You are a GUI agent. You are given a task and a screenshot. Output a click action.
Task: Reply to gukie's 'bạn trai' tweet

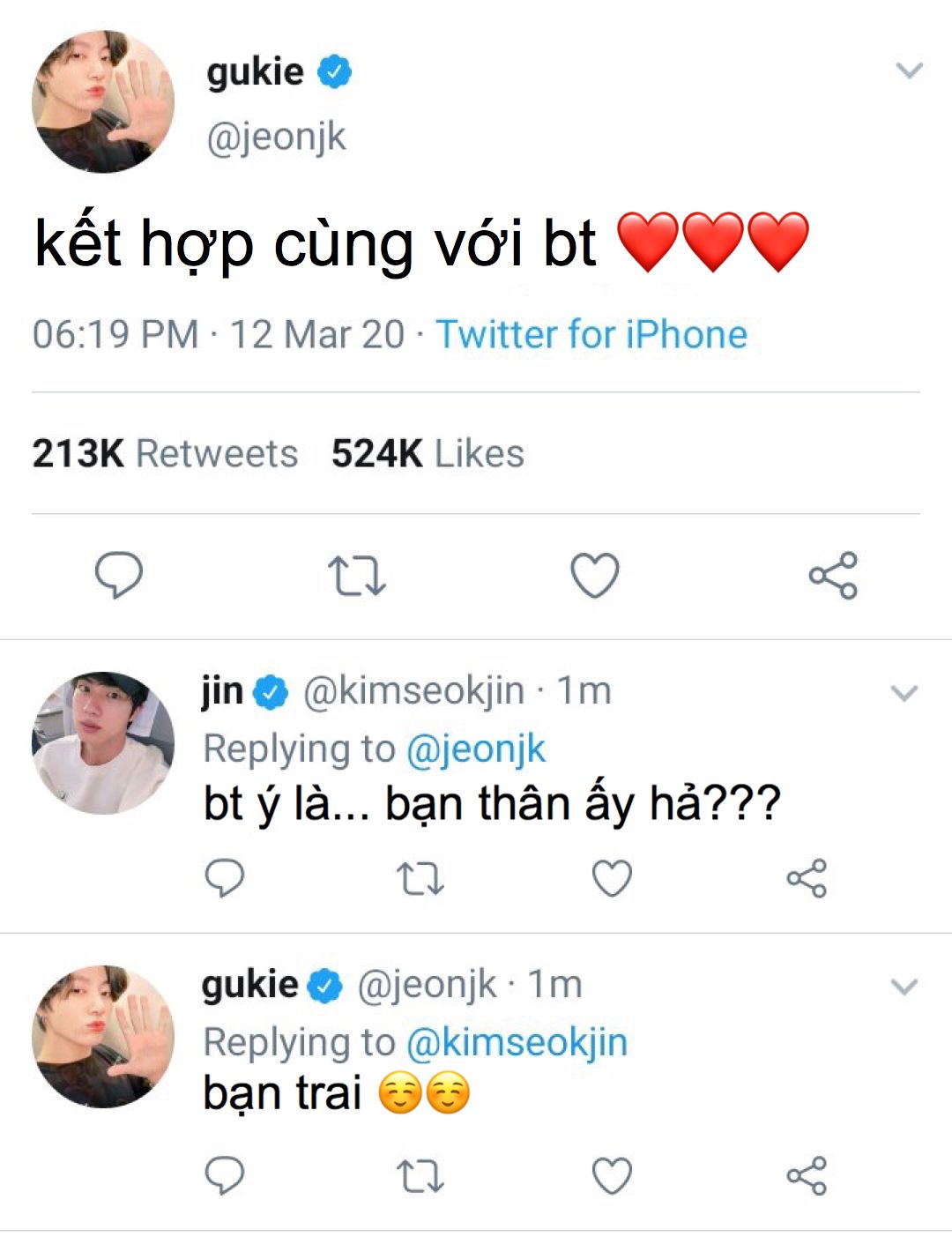225,1175
